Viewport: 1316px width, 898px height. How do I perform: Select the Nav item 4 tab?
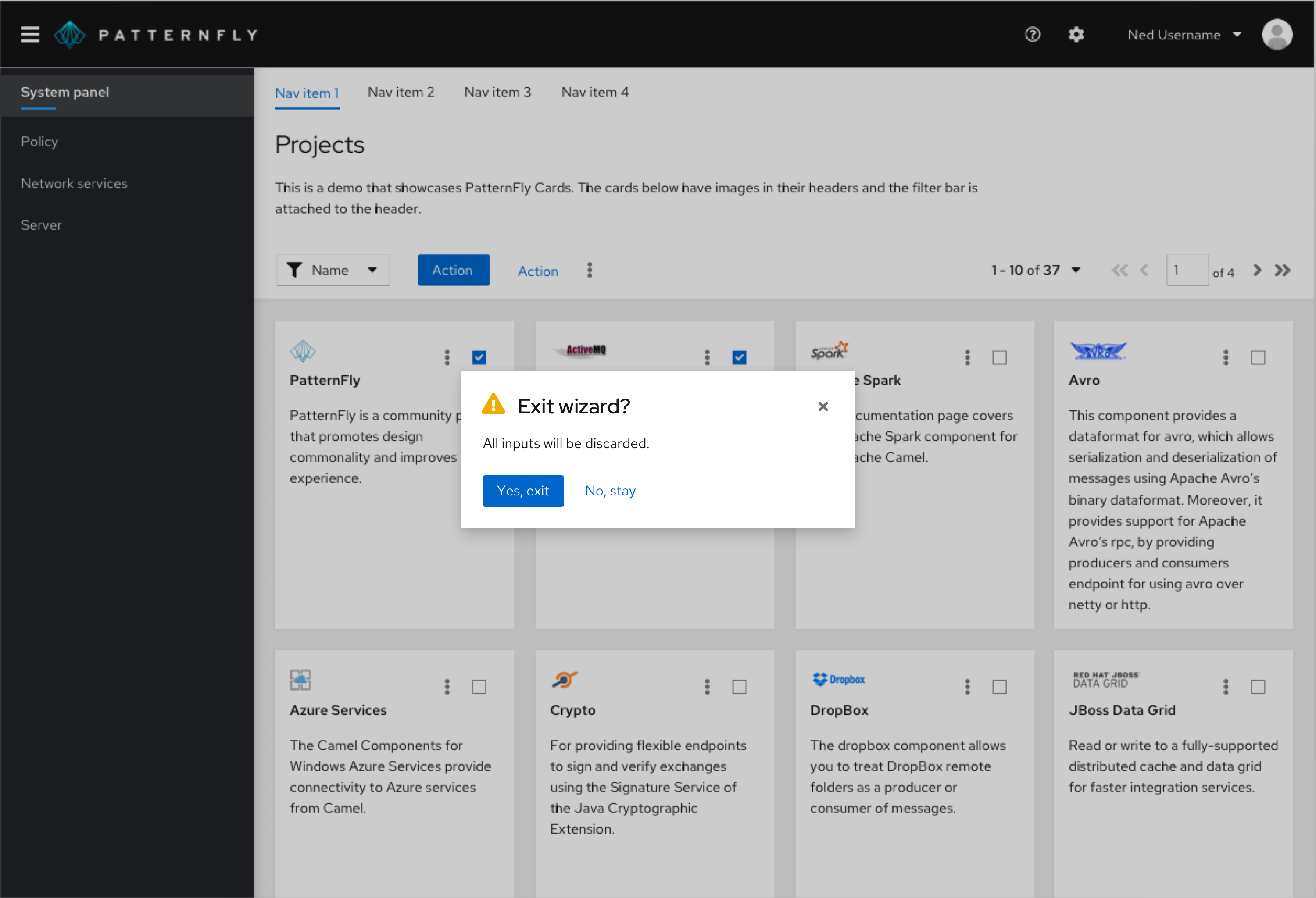point(593,92)
